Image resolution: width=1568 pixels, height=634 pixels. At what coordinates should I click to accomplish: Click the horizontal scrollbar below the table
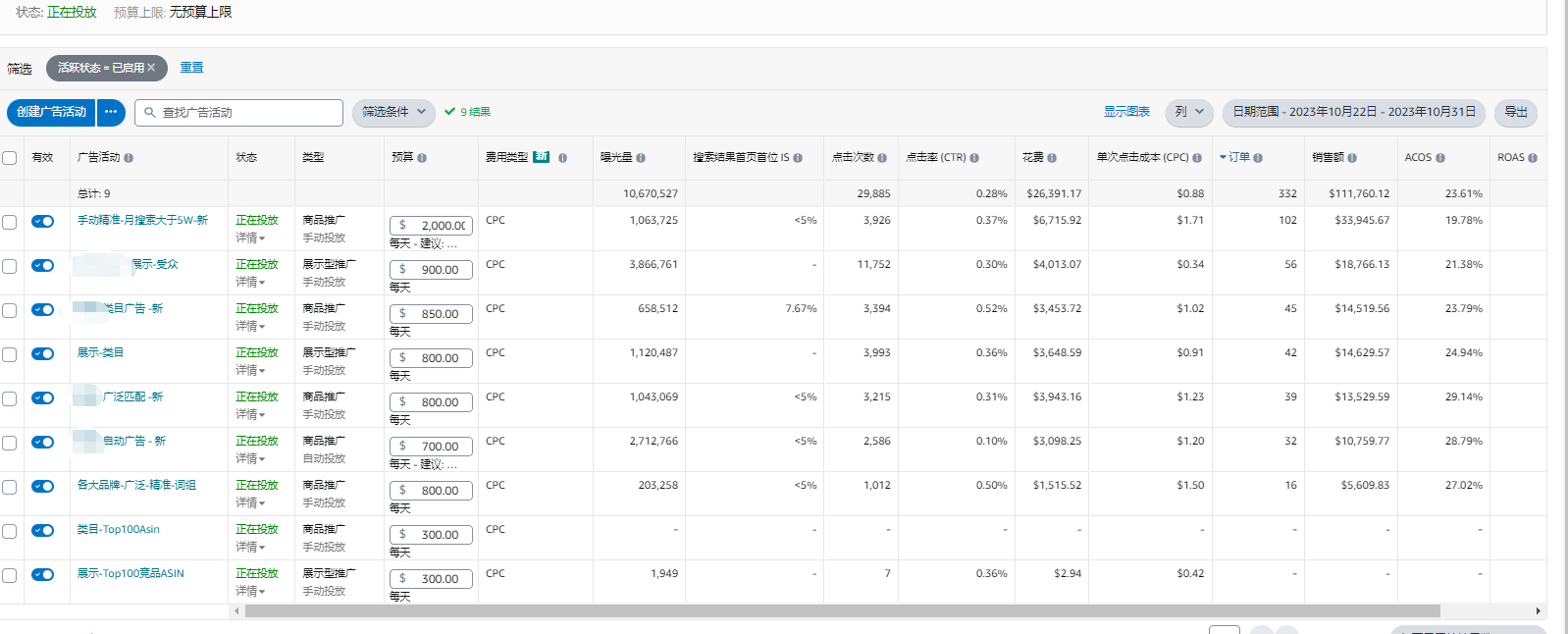[x=842, y=610]
